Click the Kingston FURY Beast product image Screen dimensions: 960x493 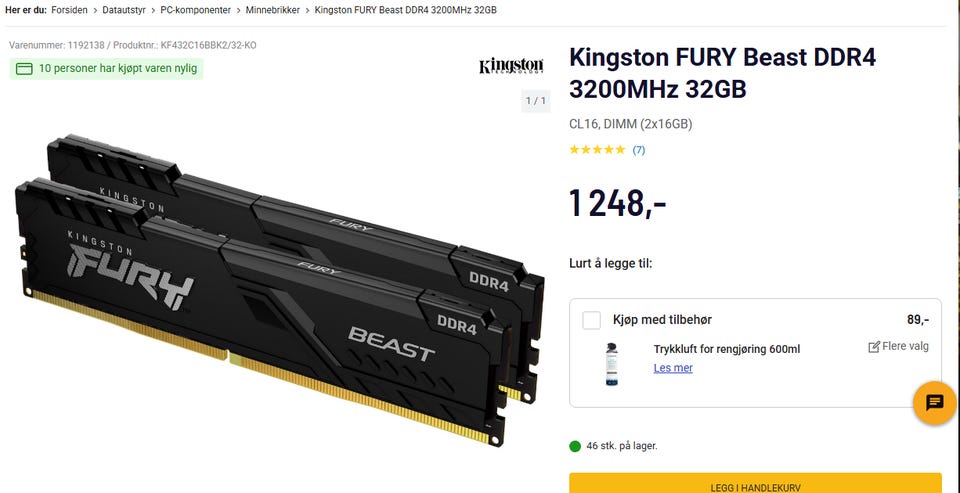tap(279, 290)
